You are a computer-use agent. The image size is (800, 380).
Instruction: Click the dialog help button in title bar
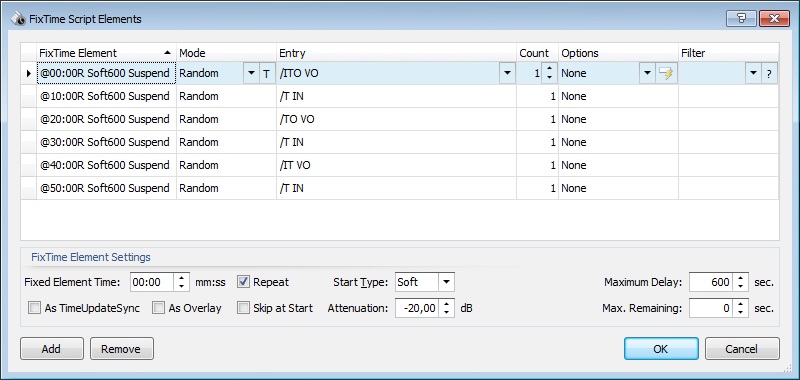pyautogui.click(x=741, y=19)
